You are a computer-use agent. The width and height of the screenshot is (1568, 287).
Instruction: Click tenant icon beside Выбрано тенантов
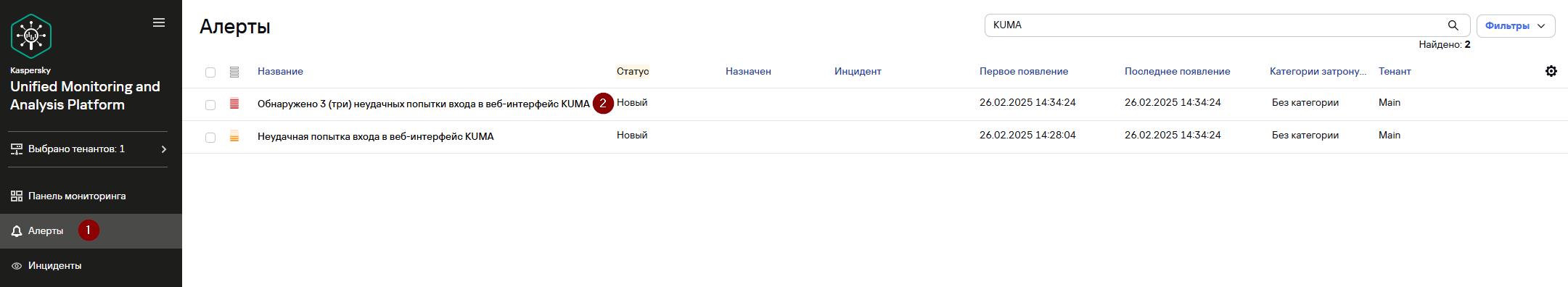pos(17,149)
